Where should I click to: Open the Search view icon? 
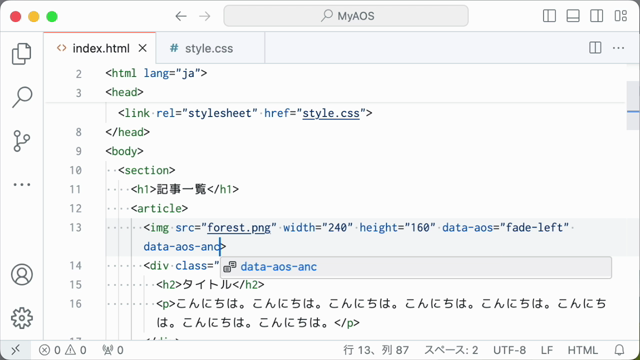pyautogui.click(x=22, y=97)
